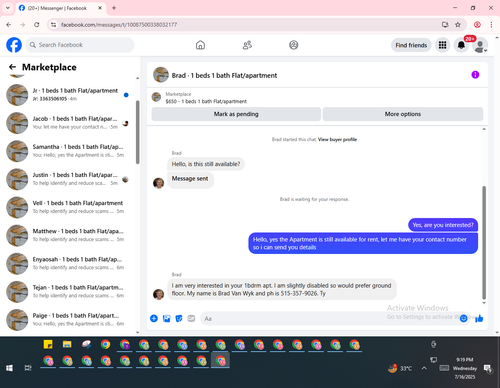
Task: Open conversation info purple icon
Action: [x=475, y=75]
